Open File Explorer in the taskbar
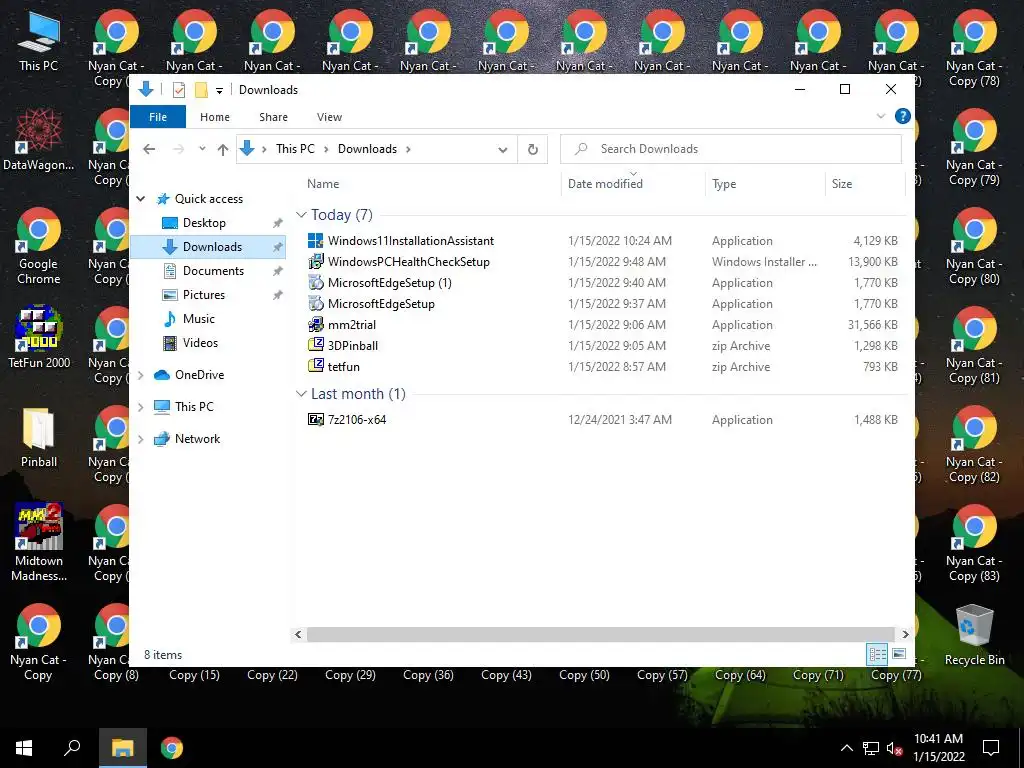This screenshot has width=1024, height=768. pyautogui.click(x=122, y=748)
